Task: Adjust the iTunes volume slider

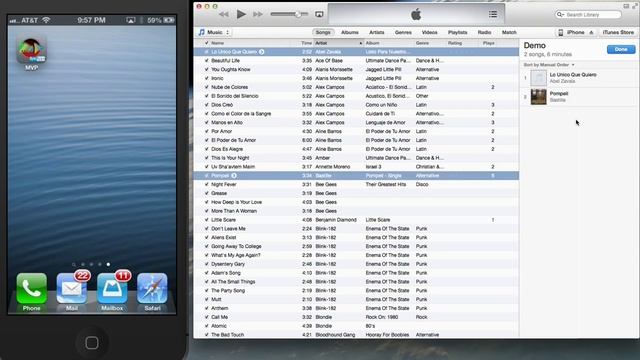Action: (x=298, y=14)
